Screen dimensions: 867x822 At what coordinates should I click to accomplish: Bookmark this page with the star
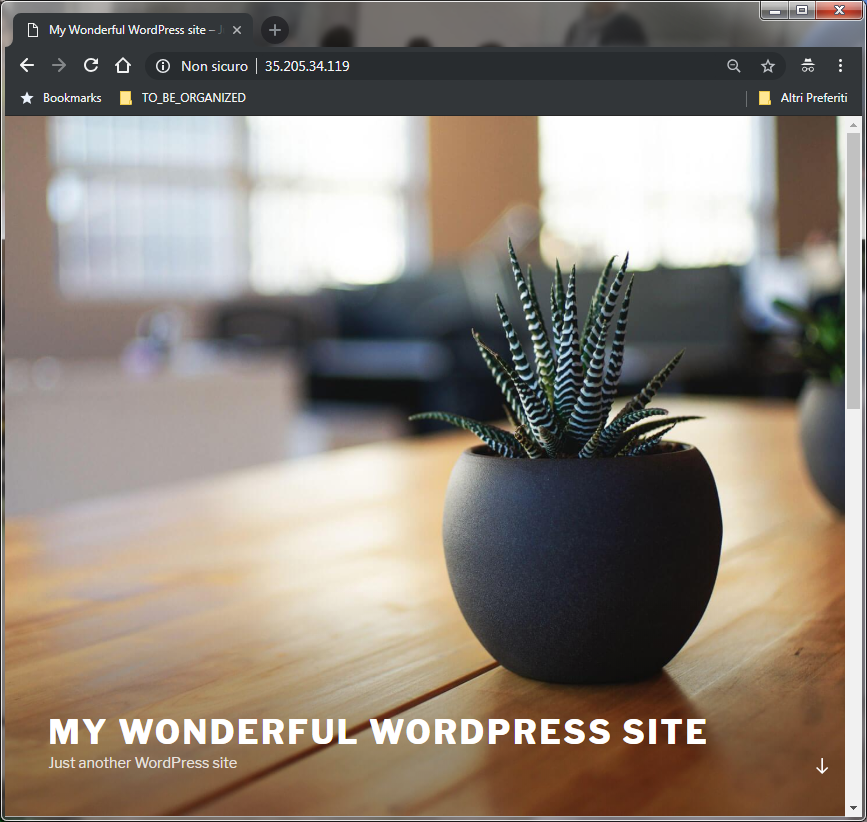click(x=767, y=66)
